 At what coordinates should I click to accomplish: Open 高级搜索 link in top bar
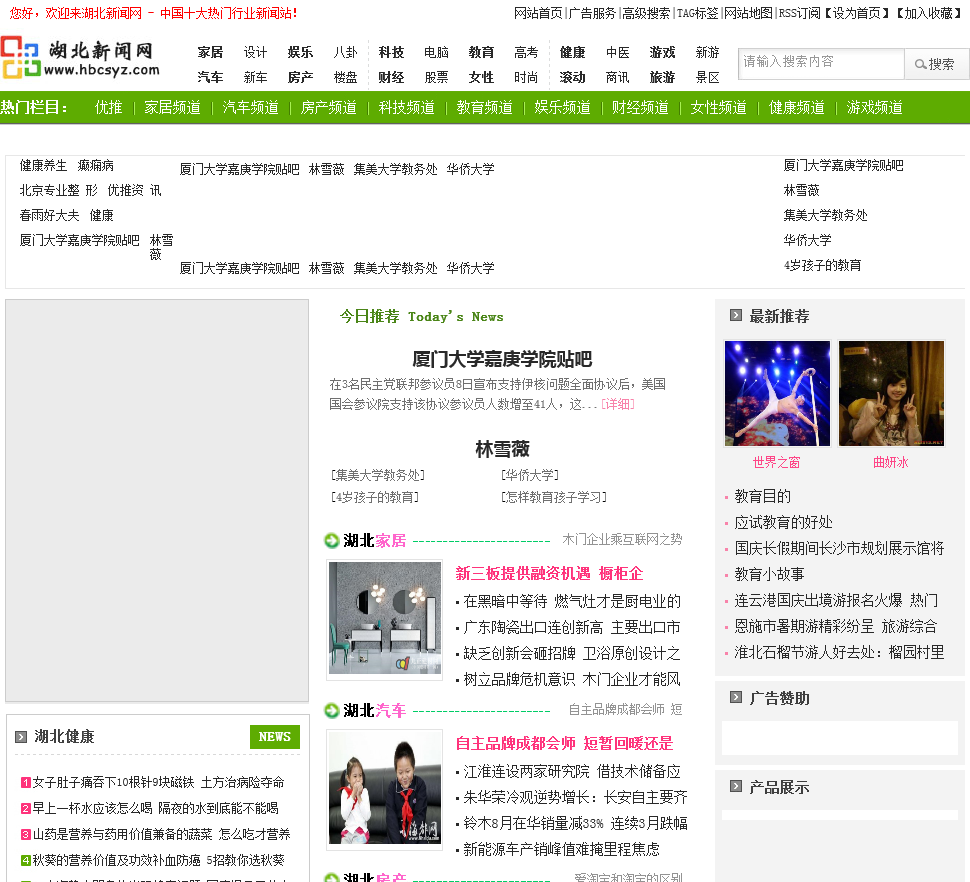coord(646,13)
